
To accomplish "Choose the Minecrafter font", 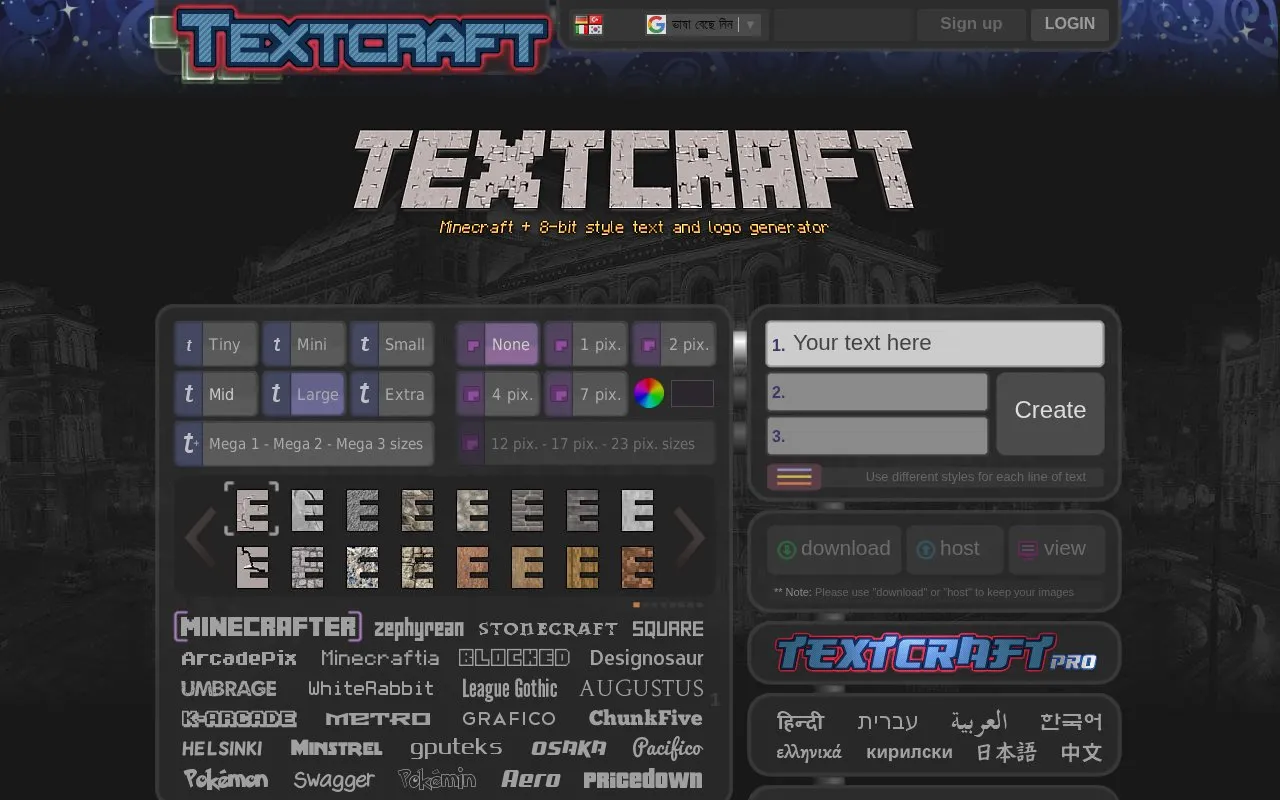I will point(268,627).
